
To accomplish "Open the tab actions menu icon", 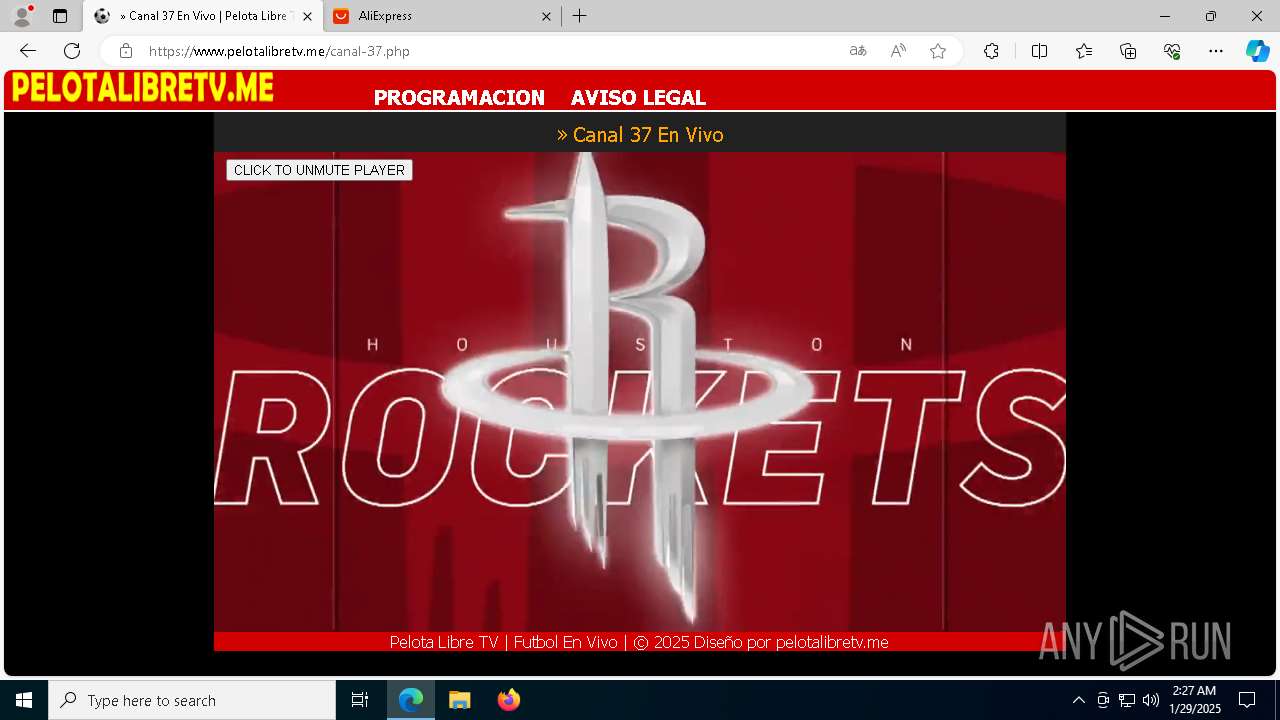I will 60,16.
